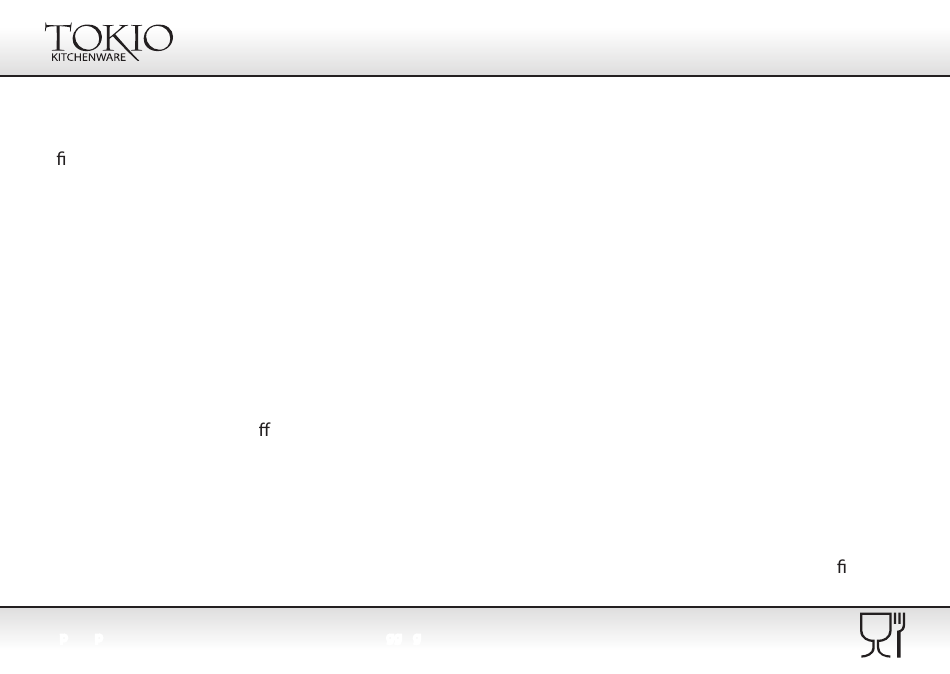Click the black line above the footer
Screen dimensions: 950x674
(x=475, y=606)
